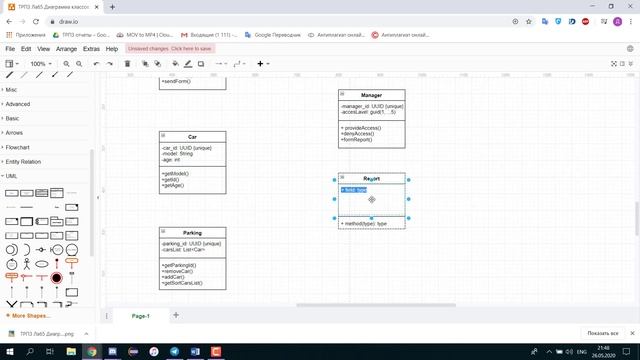
Task: Pick line color pencil tool
Action: pyautogui.click(x=188, y=64)
